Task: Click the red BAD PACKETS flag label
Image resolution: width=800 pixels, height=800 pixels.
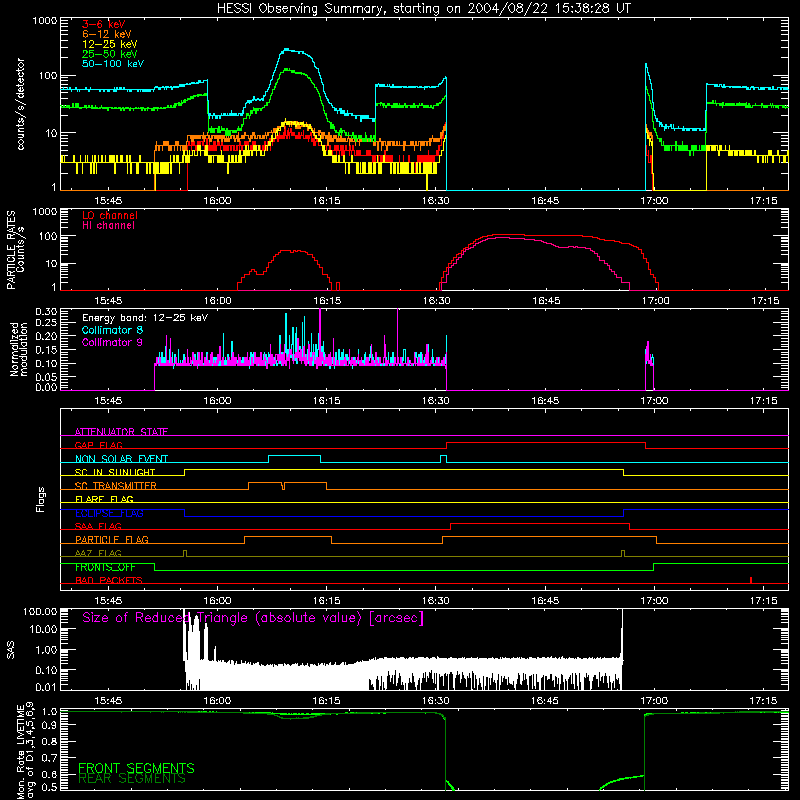Action: click(109, 580)
